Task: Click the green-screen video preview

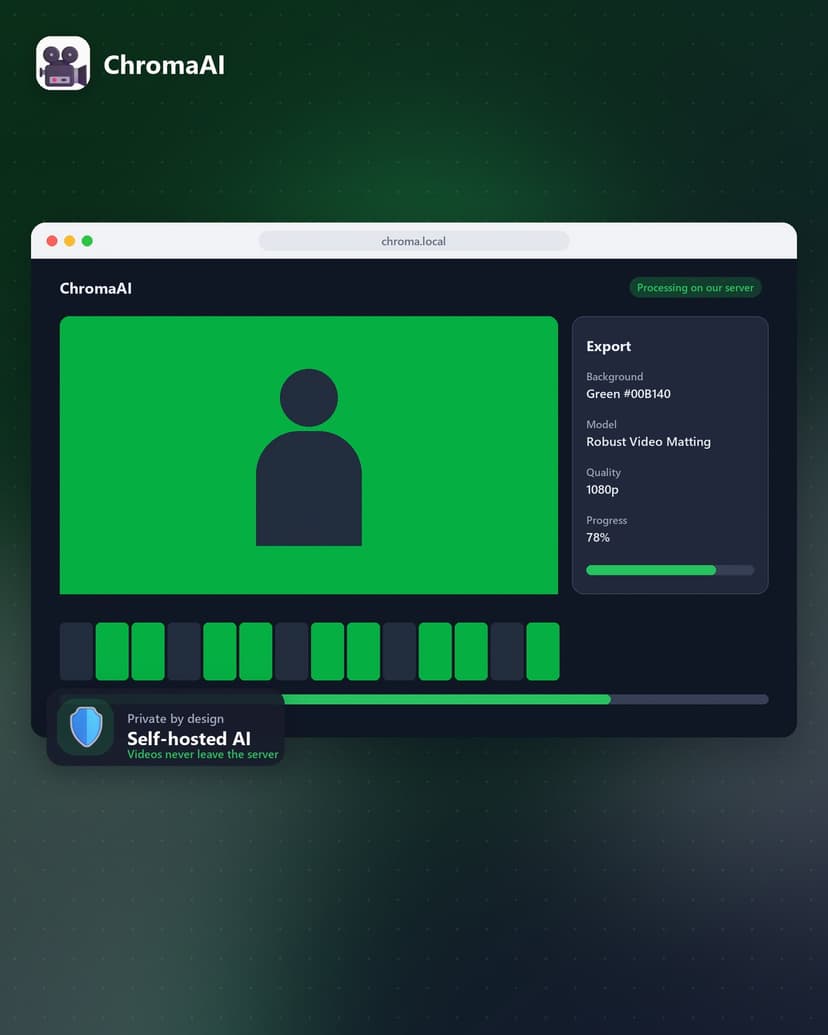Action: pyautogui.click(x=309, y=455)
